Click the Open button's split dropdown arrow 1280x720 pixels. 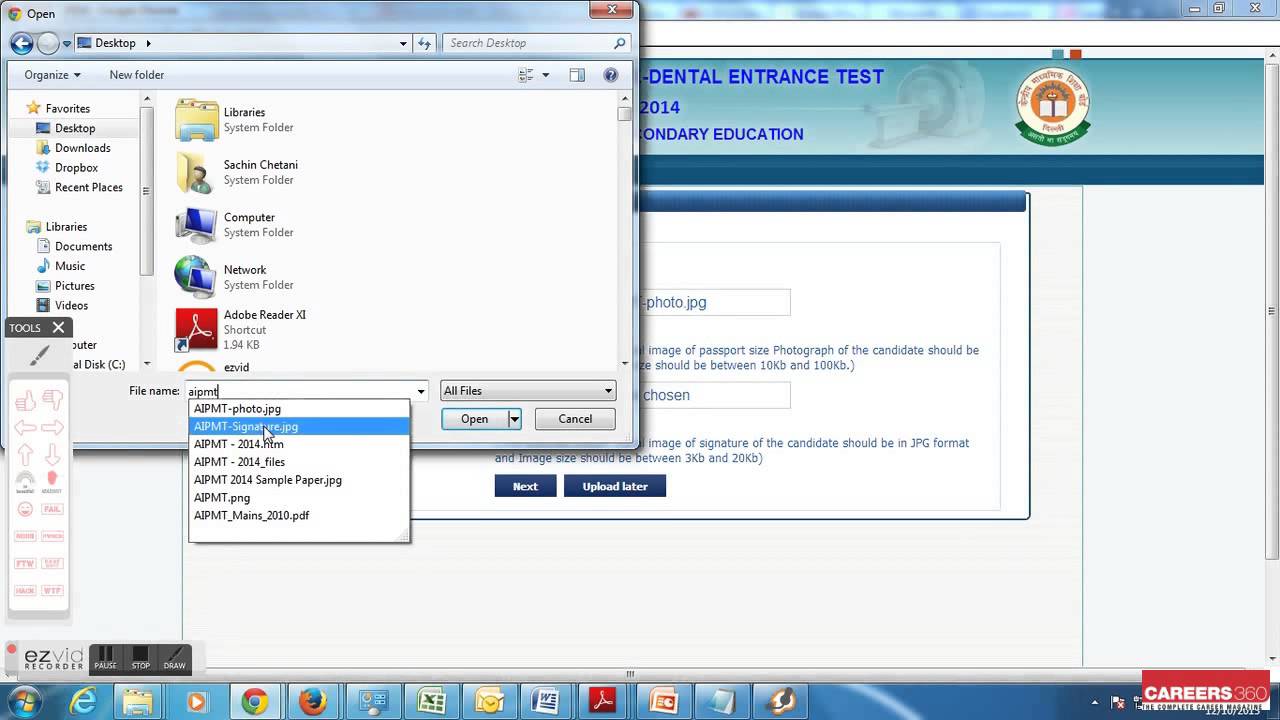click(x=514, y=419)
